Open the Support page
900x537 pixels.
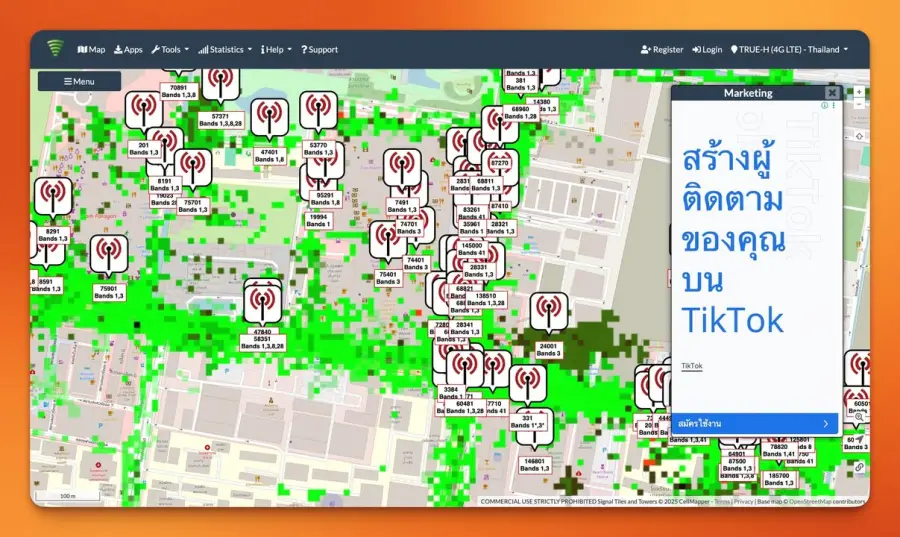click(320, 49)
